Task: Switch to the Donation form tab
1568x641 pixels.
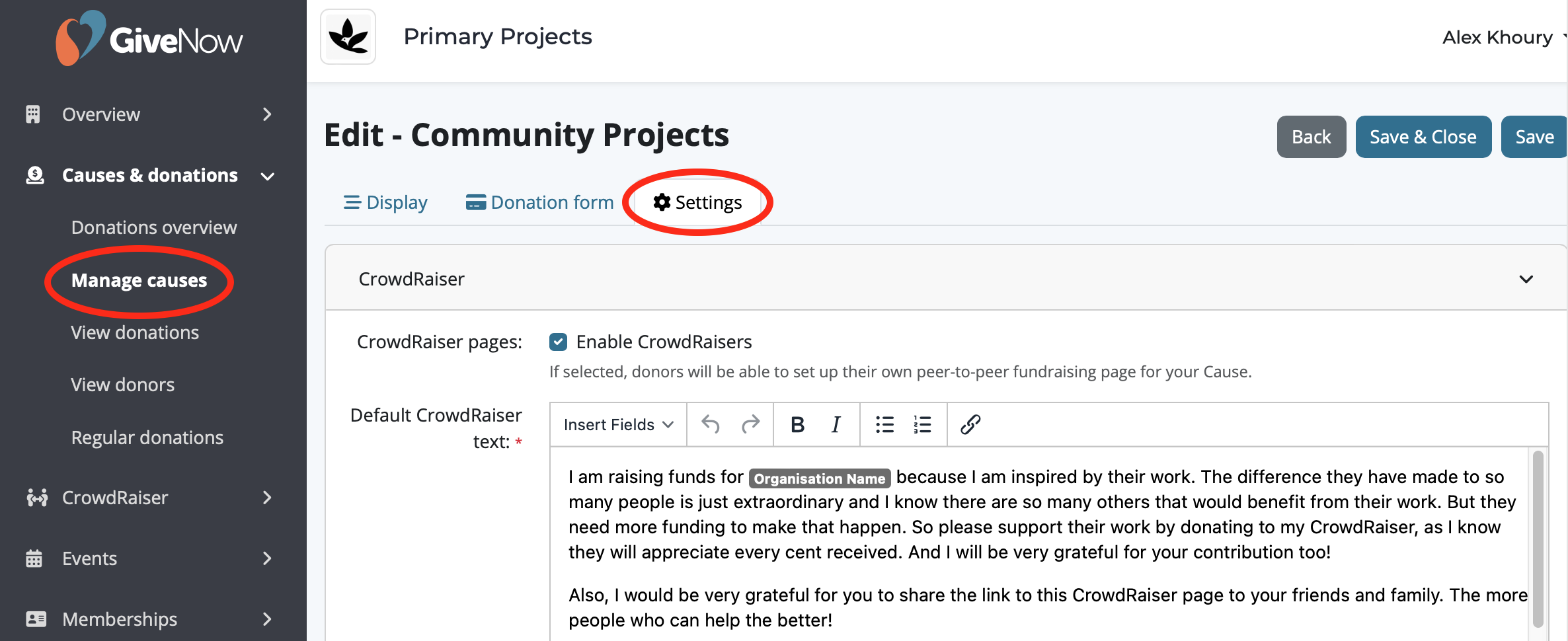Action: point(540,202)
